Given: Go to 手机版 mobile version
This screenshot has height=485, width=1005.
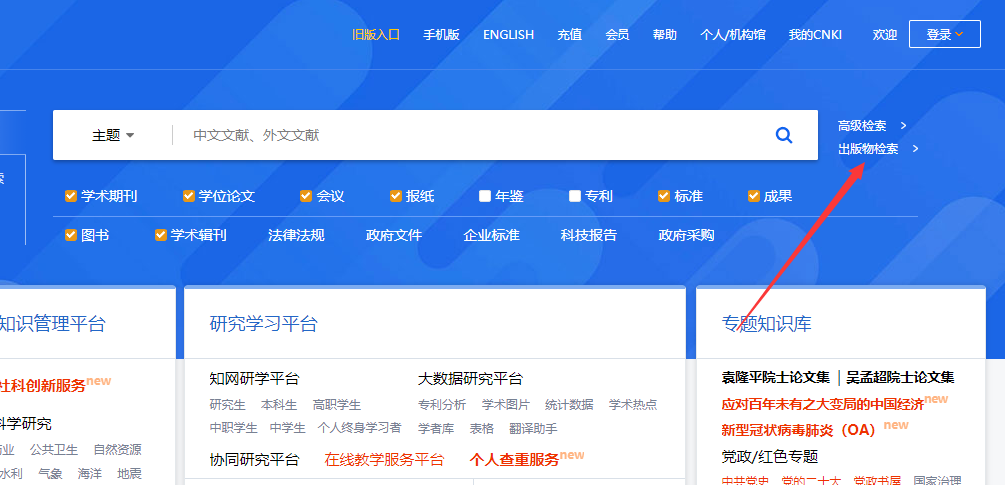Looking at the screenshot, I should (441, 35).
